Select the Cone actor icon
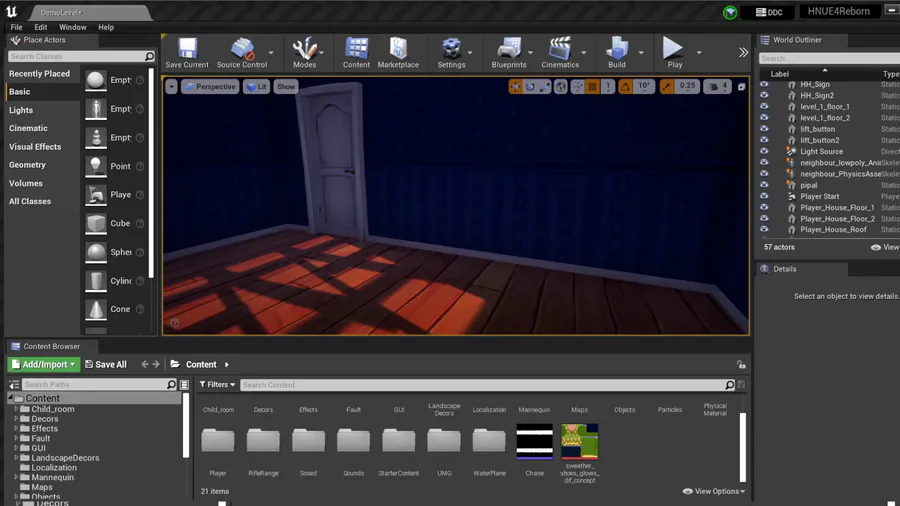 (x=96, y=309)
